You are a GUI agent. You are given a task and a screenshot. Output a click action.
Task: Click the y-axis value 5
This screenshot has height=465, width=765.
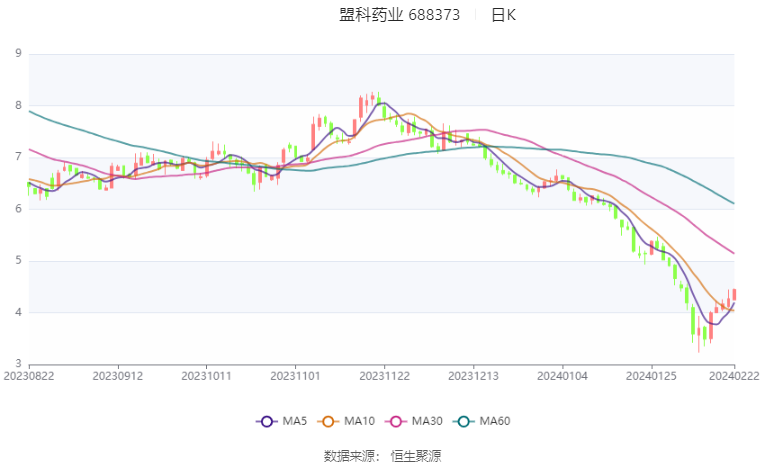pyautogui.click(x=19, y=260)
